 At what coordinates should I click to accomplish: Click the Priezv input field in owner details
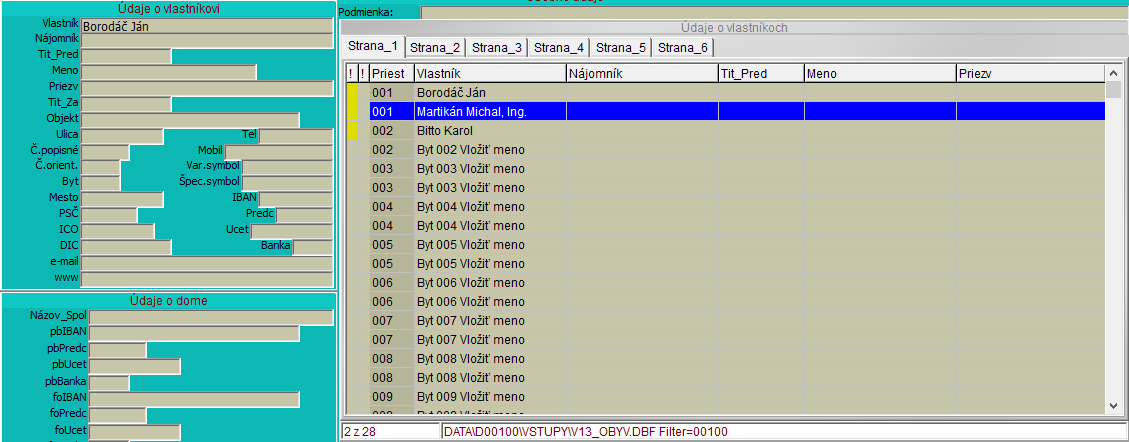point(207,88)
